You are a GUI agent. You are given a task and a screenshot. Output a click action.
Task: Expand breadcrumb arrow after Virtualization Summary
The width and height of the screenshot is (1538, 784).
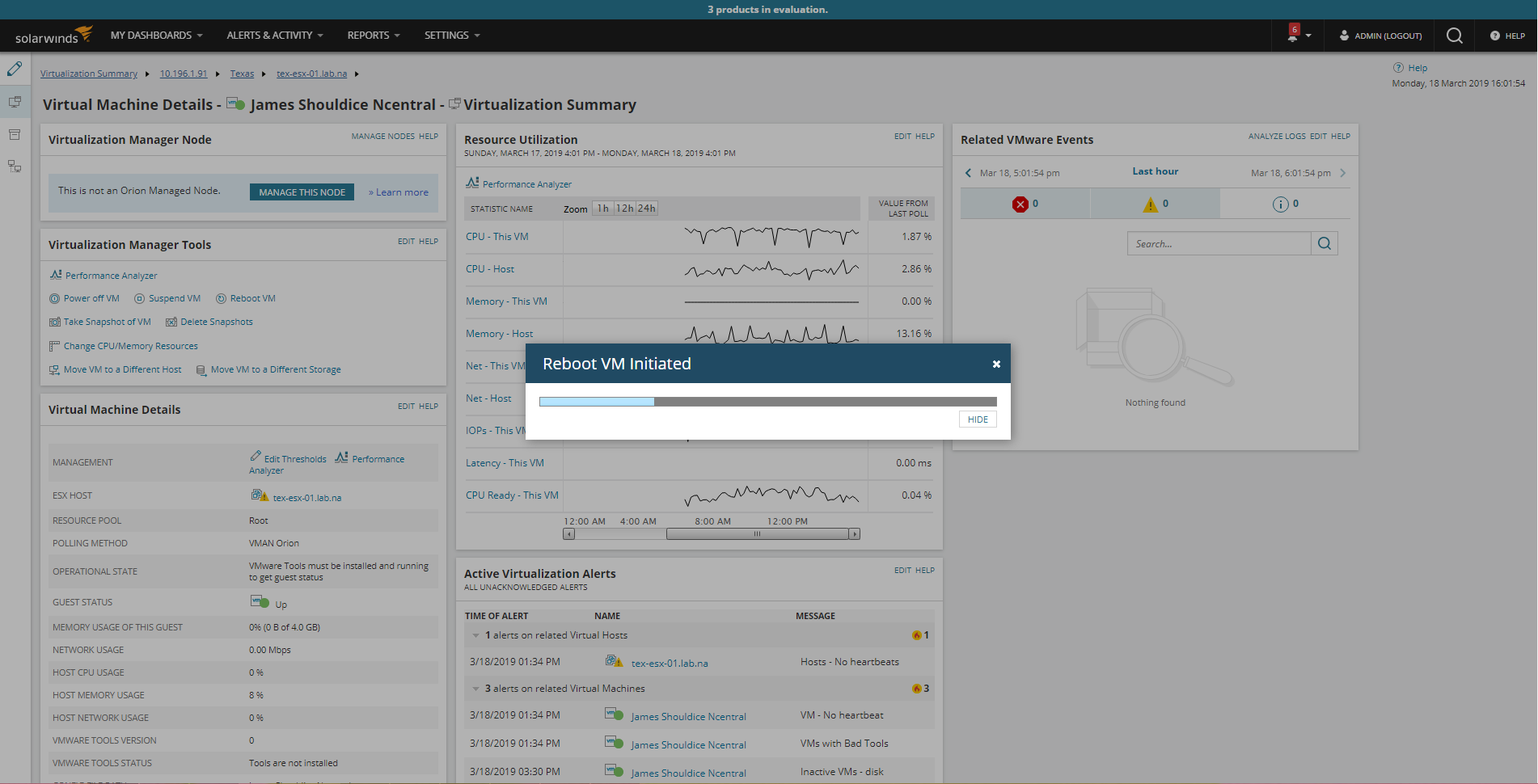pyautogui.click(x=147, y=74)
